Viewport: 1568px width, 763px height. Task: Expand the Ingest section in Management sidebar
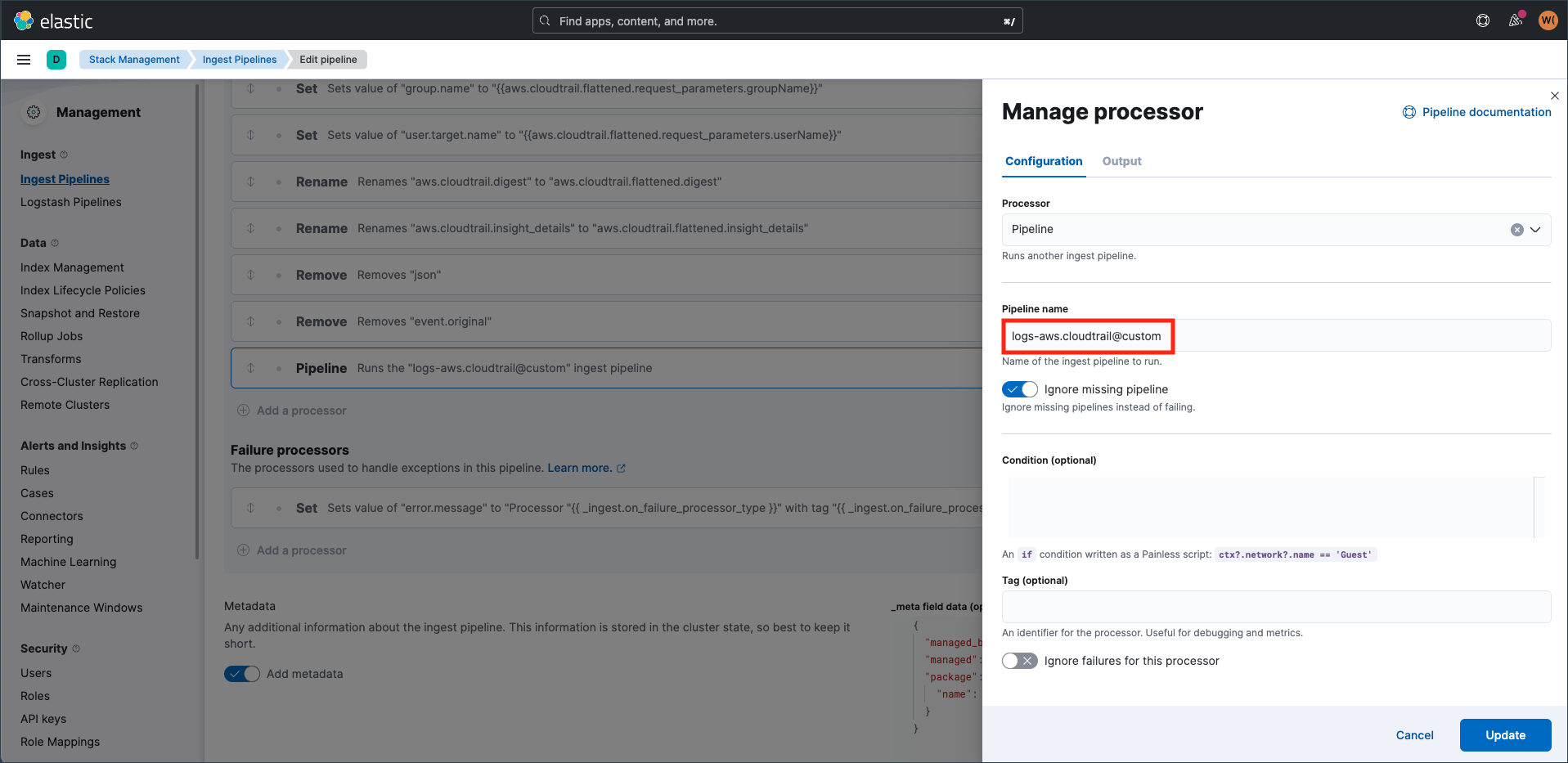click(65, 154)
